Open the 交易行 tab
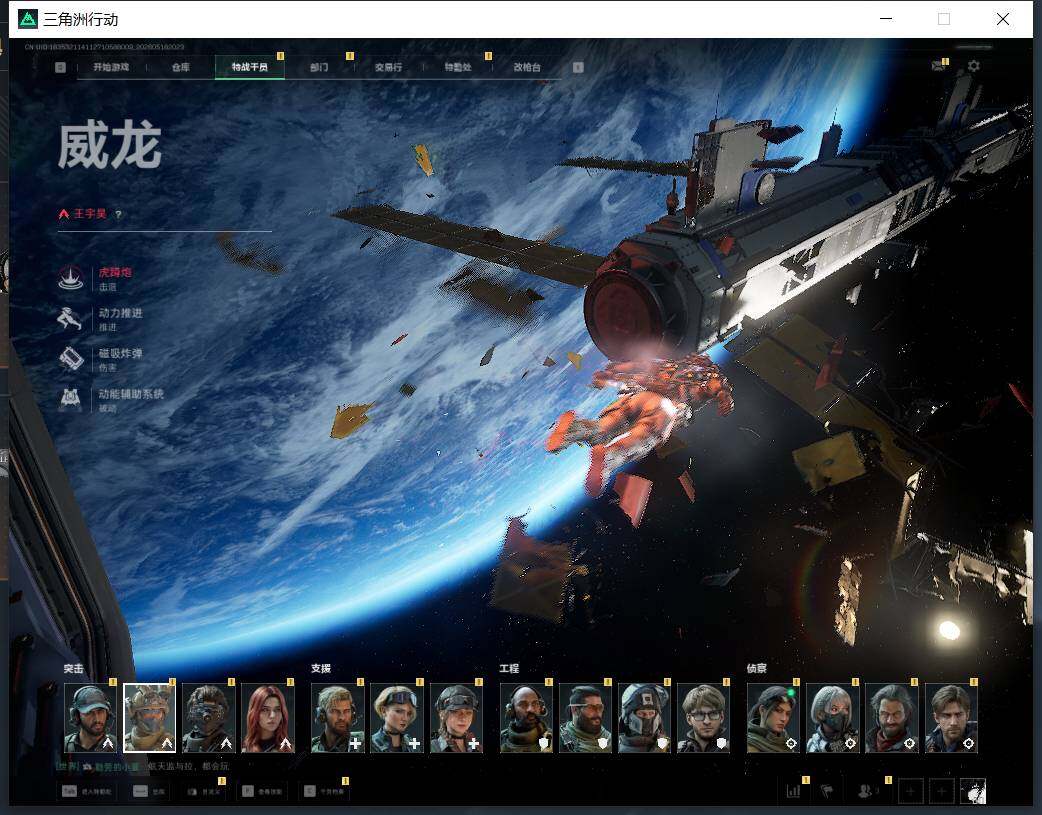 388,67
